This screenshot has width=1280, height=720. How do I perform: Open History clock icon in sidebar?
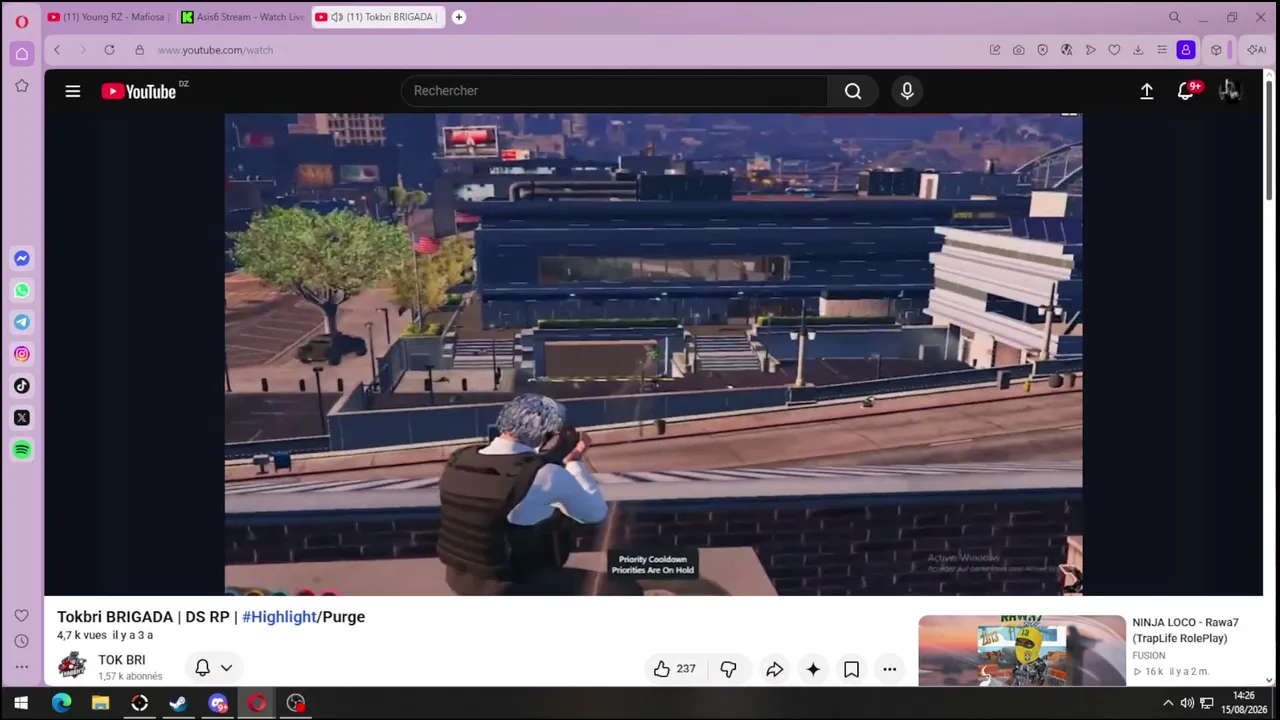[21, 641]
